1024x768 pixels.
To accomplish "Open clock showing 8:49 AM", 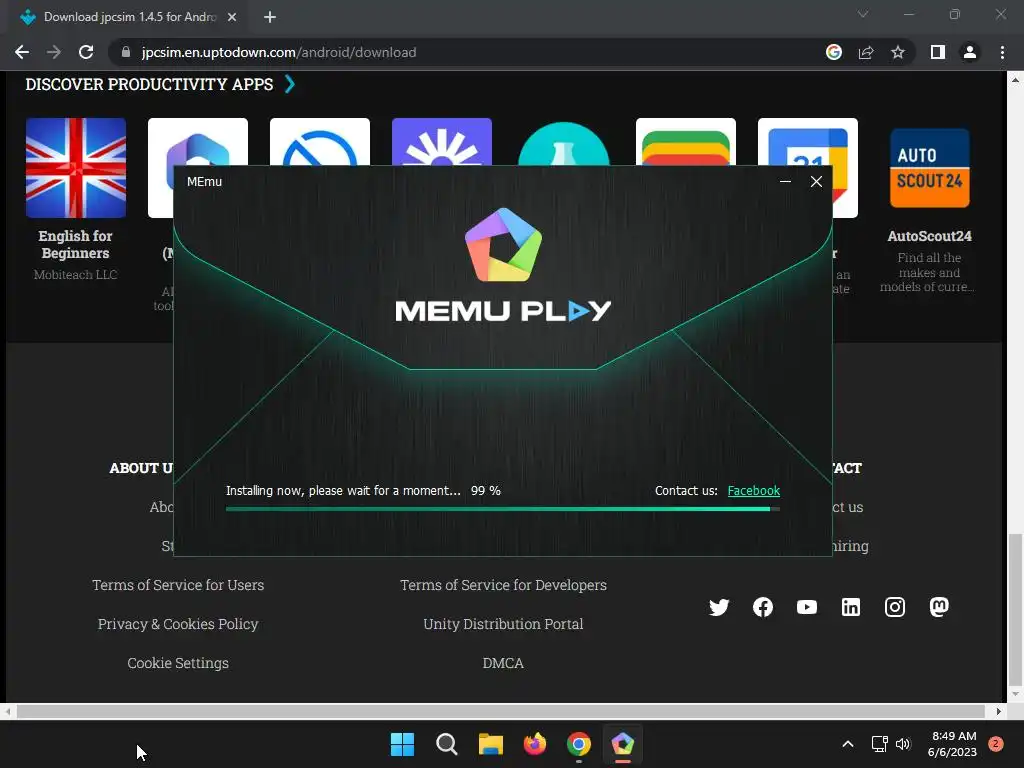I will (952, 744).
